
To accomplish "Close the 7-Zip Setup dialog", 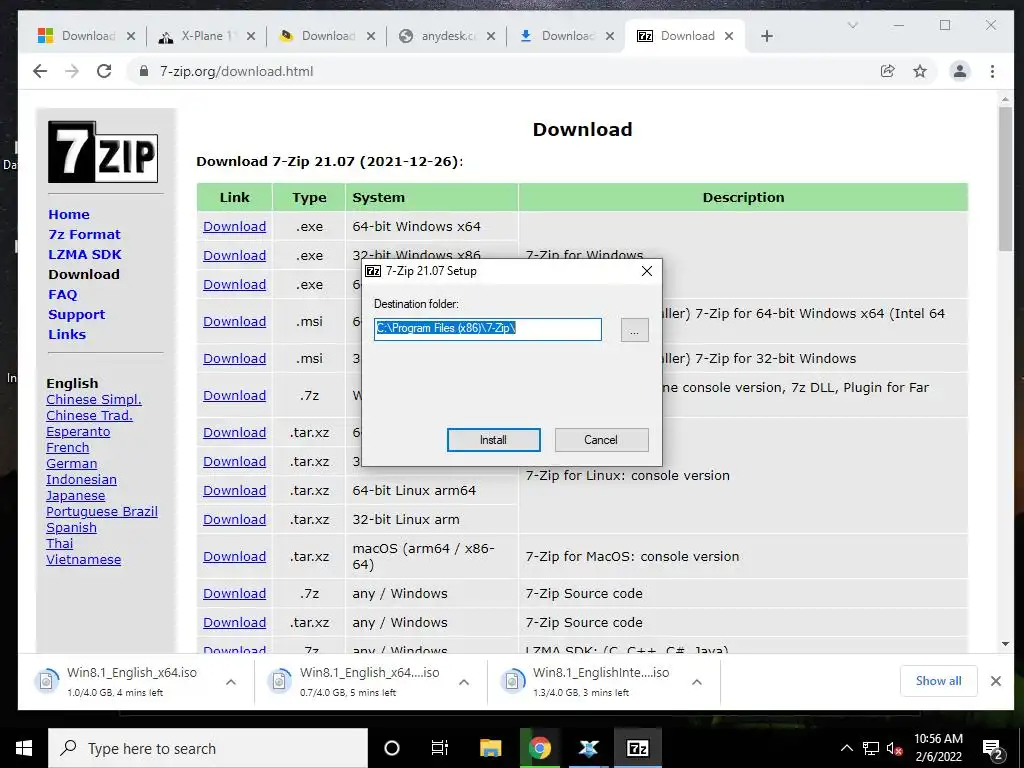I will 647,271.
